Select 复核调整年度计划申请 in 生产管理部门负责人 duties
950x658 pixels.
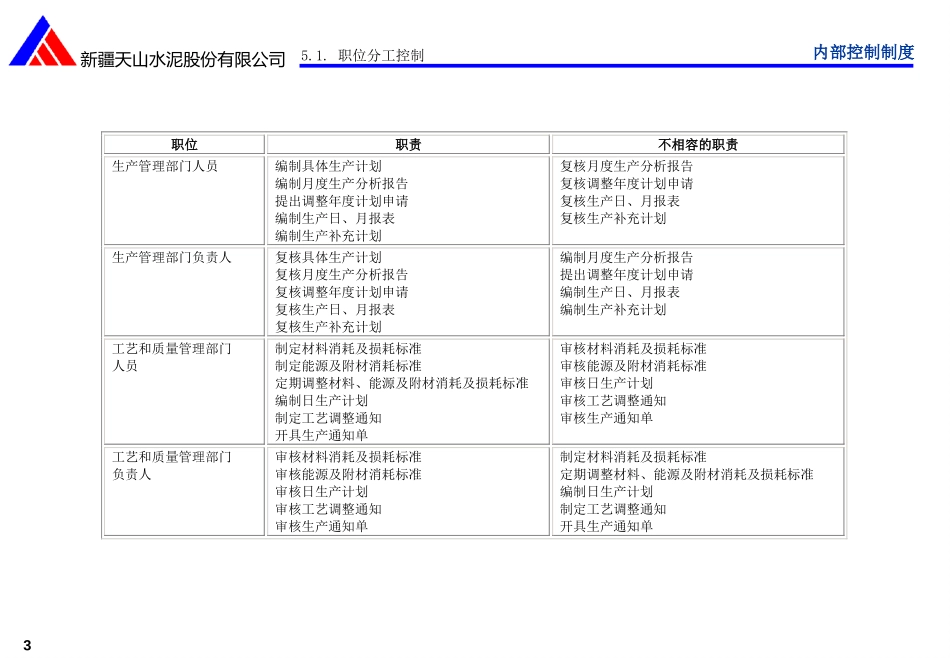coord(342,292)
